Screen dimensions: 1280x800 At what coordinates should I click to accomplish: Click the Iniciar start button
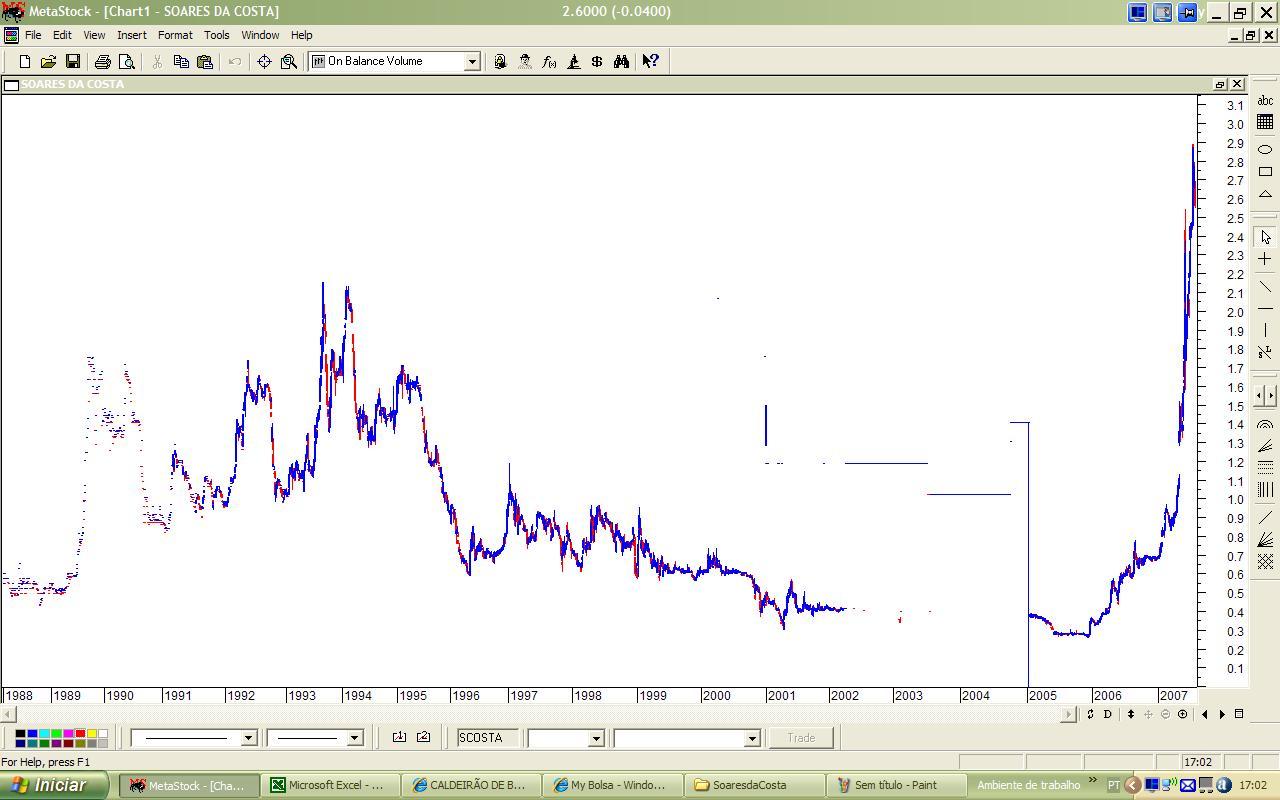click(x=54, y=785)
